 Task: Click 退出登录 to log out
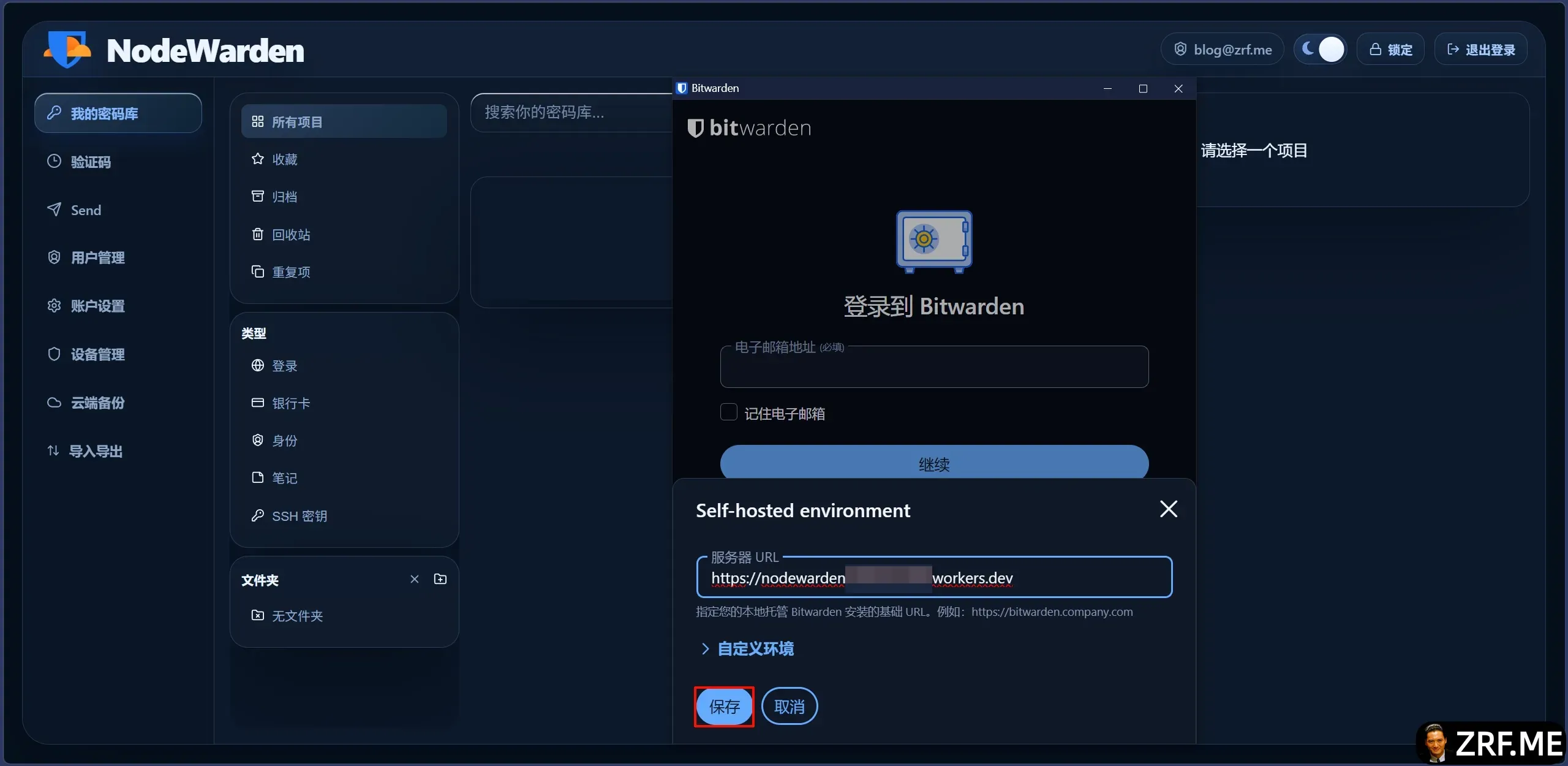[1481, 49]
